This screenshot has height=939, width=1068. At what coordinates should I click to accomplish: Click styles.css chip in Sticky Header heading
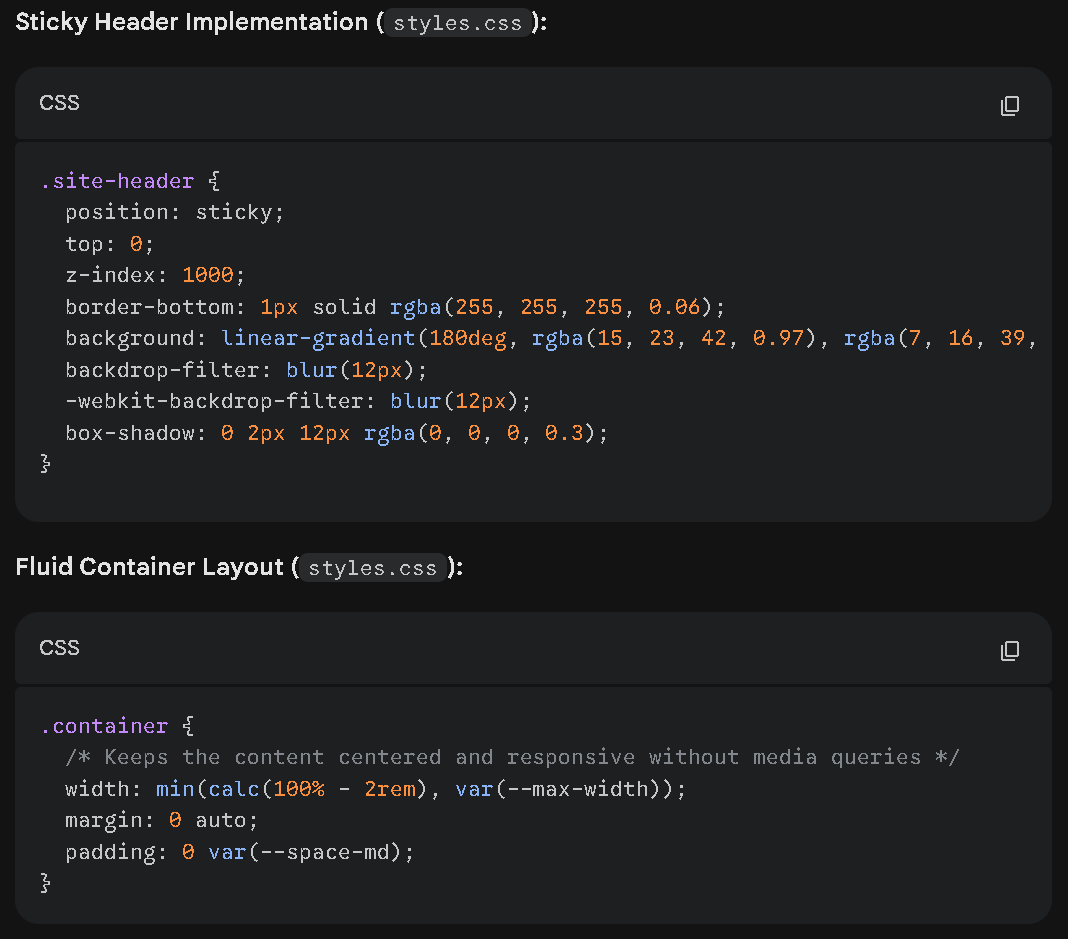pyautogui.click(x=457, y=24)
